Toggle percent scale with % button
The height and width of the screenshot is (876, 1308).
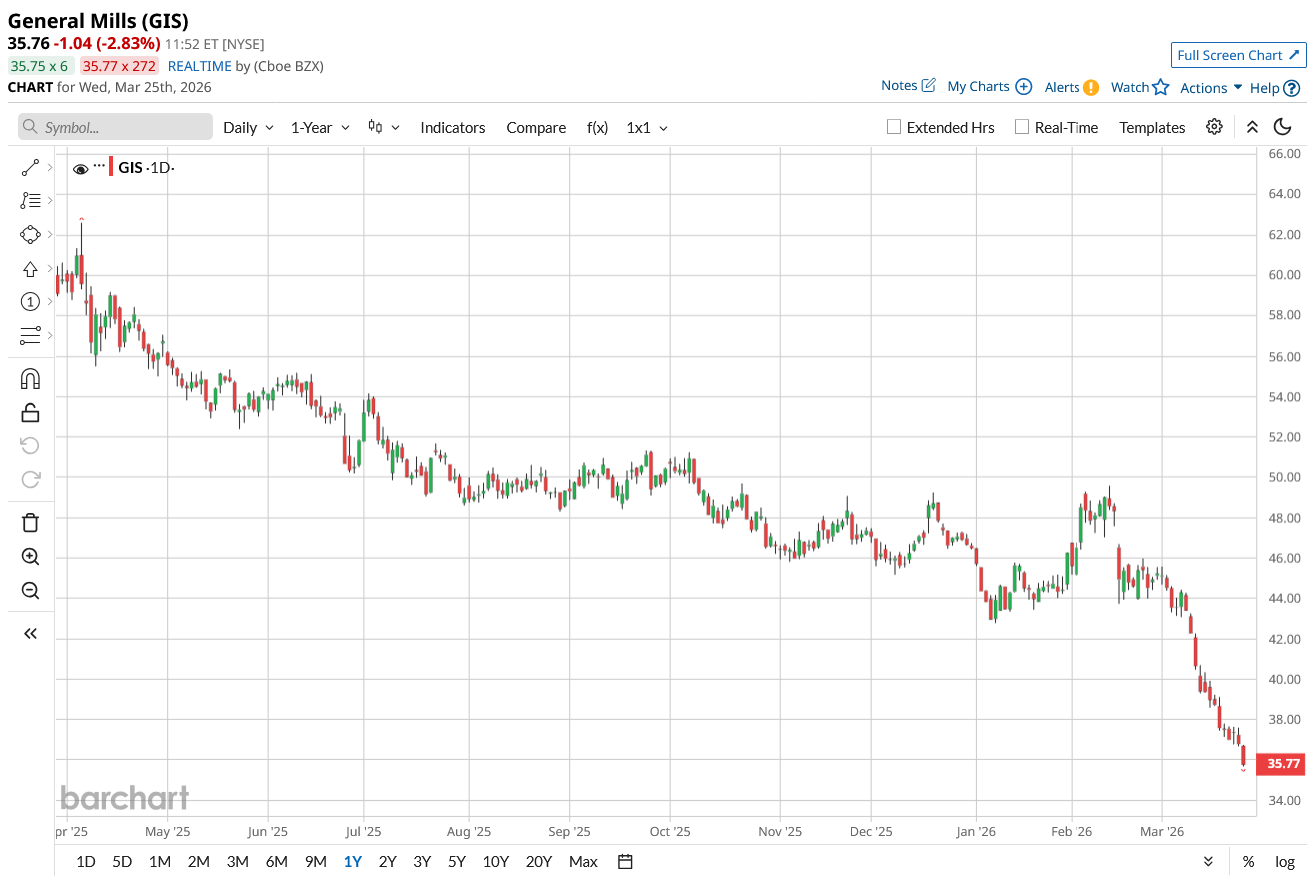pos(1248,861)
